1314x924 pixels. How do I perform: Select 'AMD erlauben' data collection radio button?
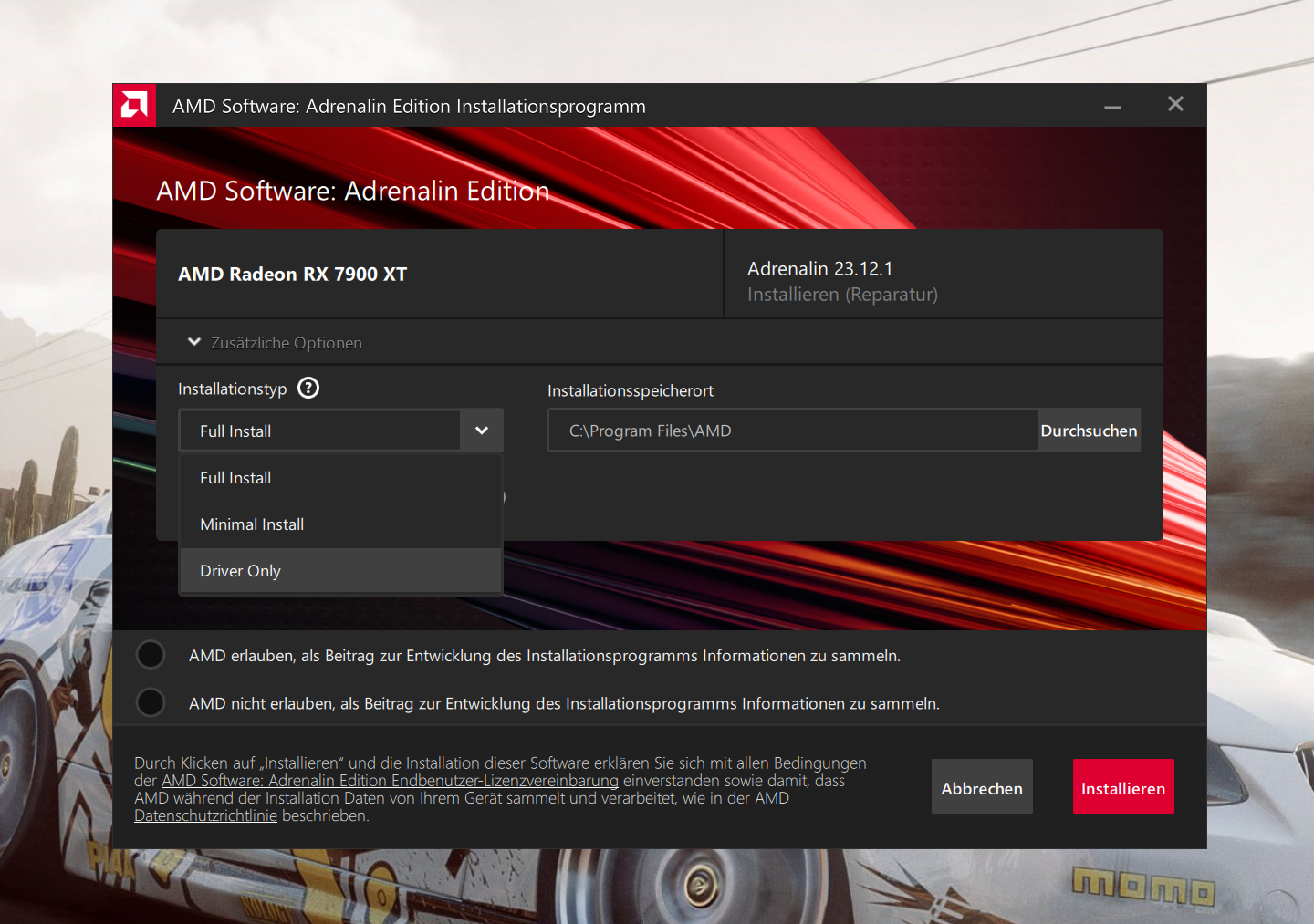(x=151, y=655)
